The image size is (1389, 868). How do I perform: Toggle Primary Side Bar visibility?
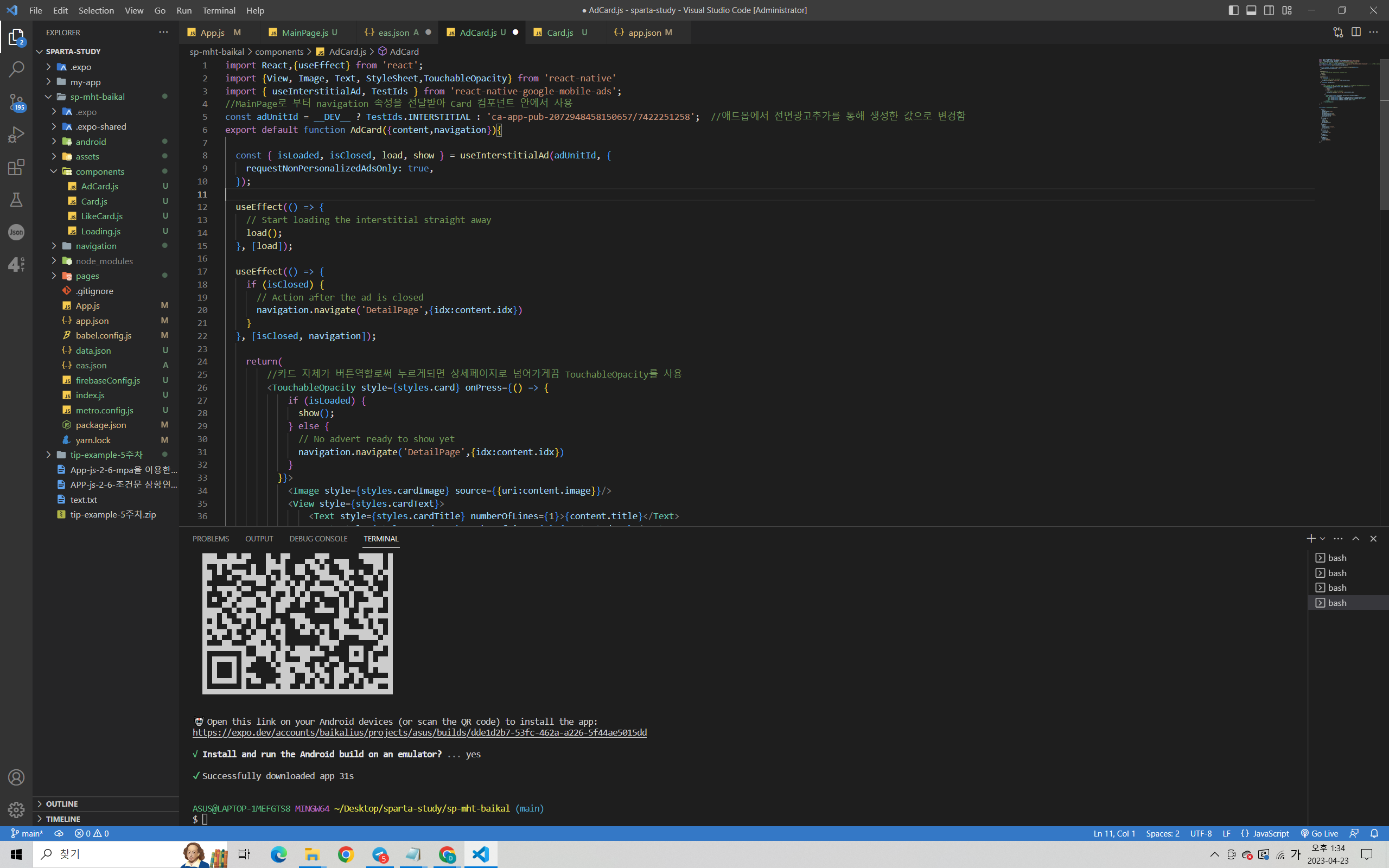1233,10
